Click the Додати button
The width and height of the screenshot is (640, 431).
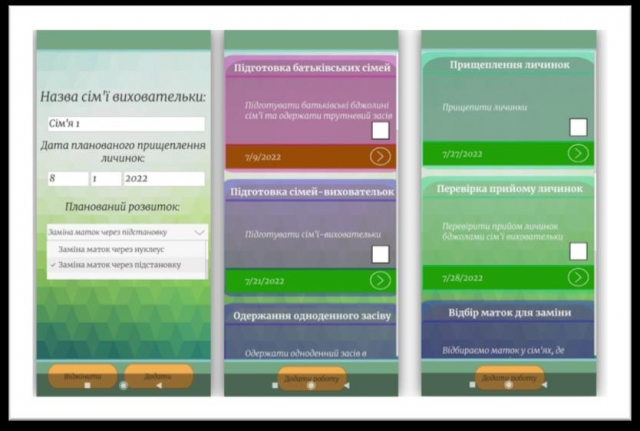158,376
